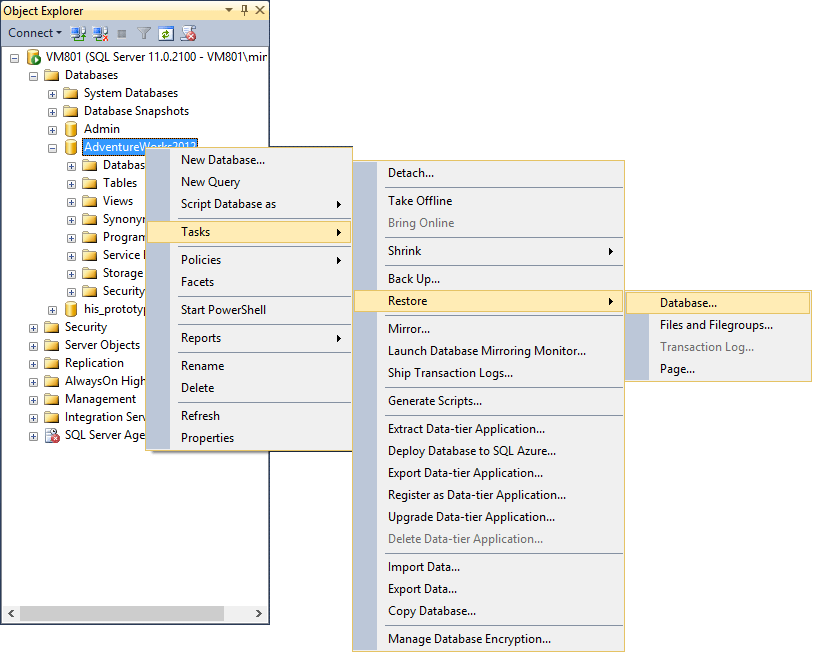This screenshot has height=652, width=815.
Task: Expand the Management folder
Action: [x=33, y=398]
